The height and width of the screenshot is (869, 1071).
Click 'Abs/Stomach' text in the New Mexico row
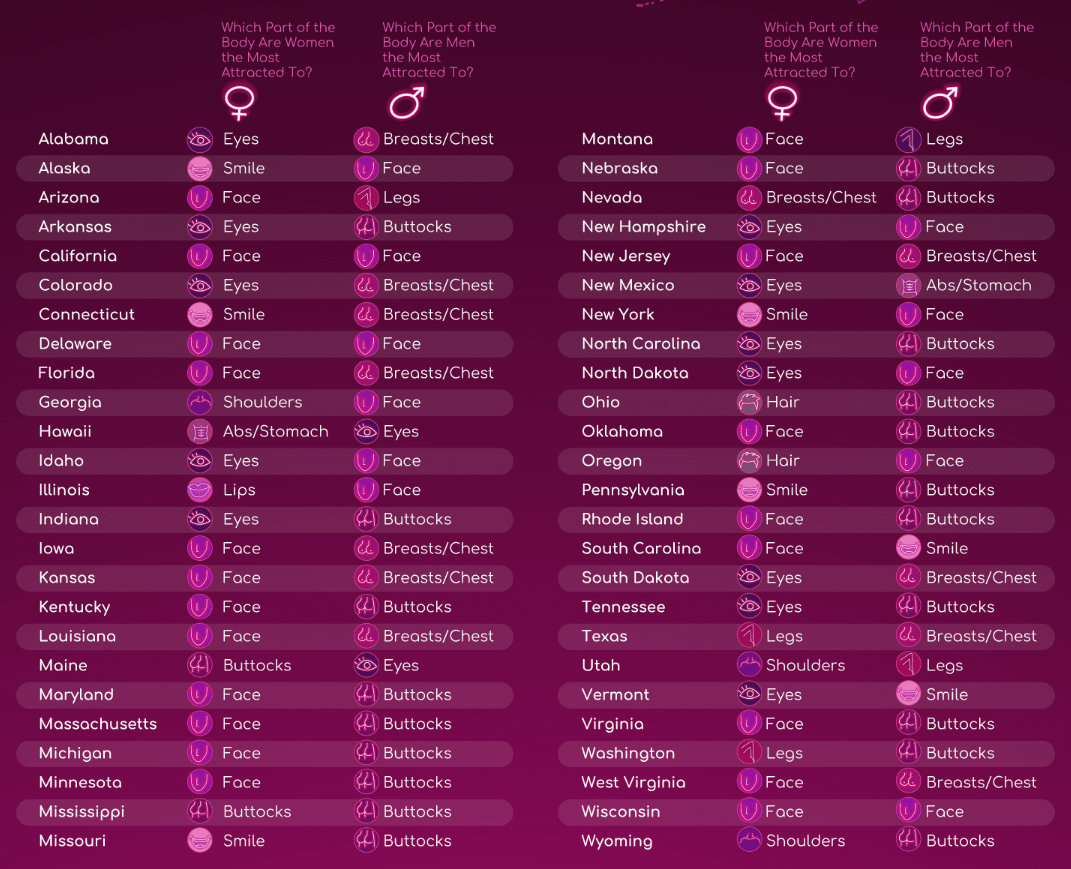[x=978, y=286]
